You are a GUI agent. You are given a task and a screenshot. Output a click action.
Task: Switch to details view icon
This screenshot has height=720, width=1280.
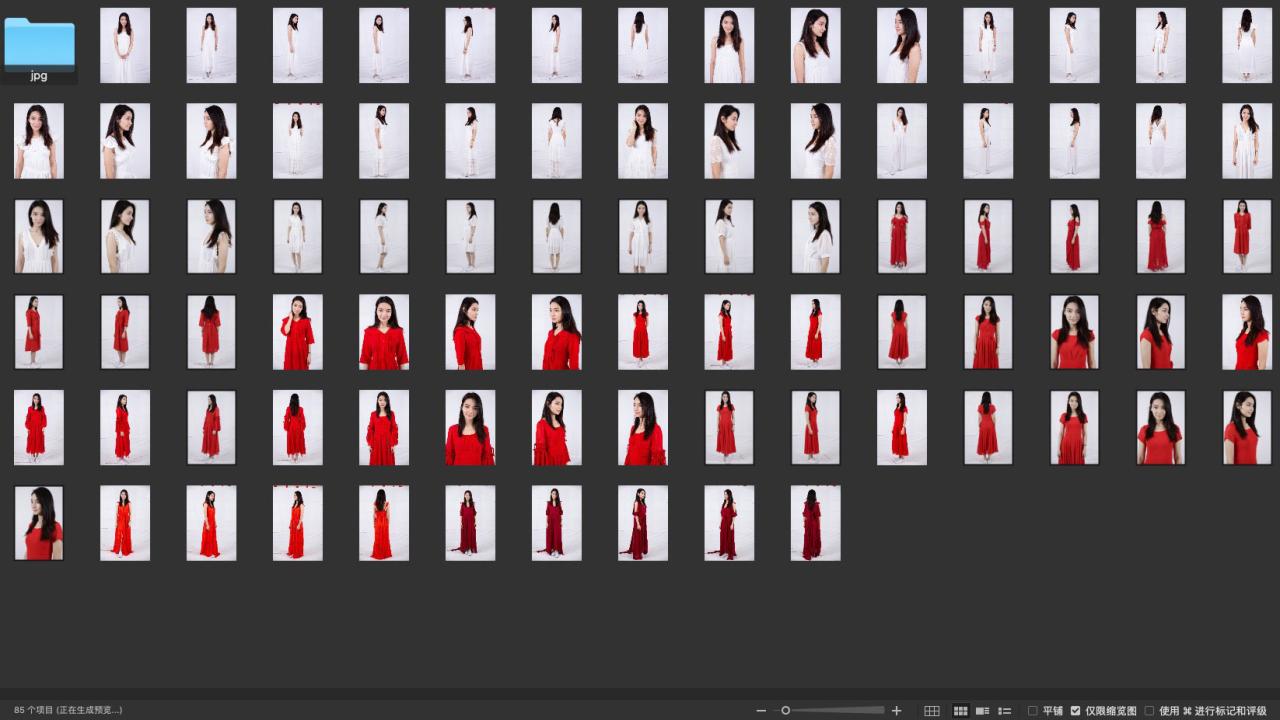(x=982, y=711)
